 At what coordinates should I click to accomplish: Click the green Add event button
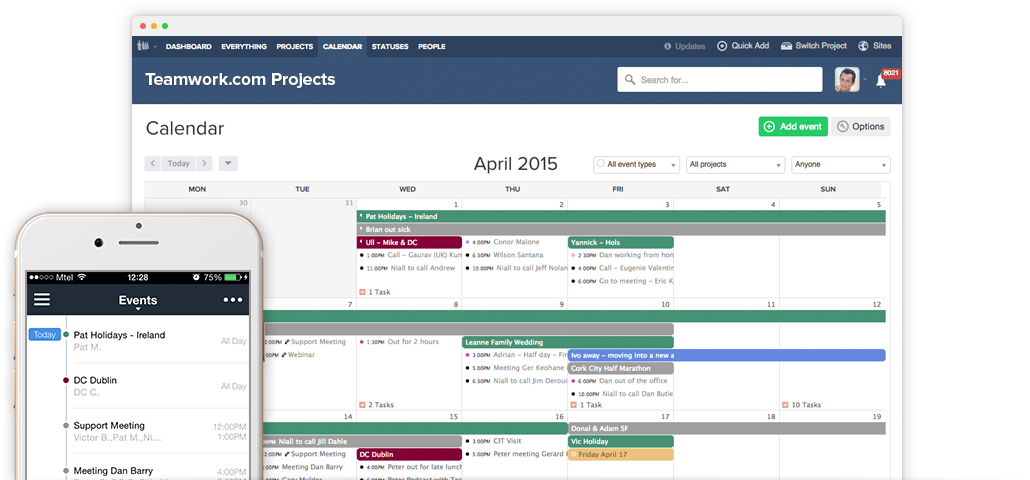click(792, 127)
